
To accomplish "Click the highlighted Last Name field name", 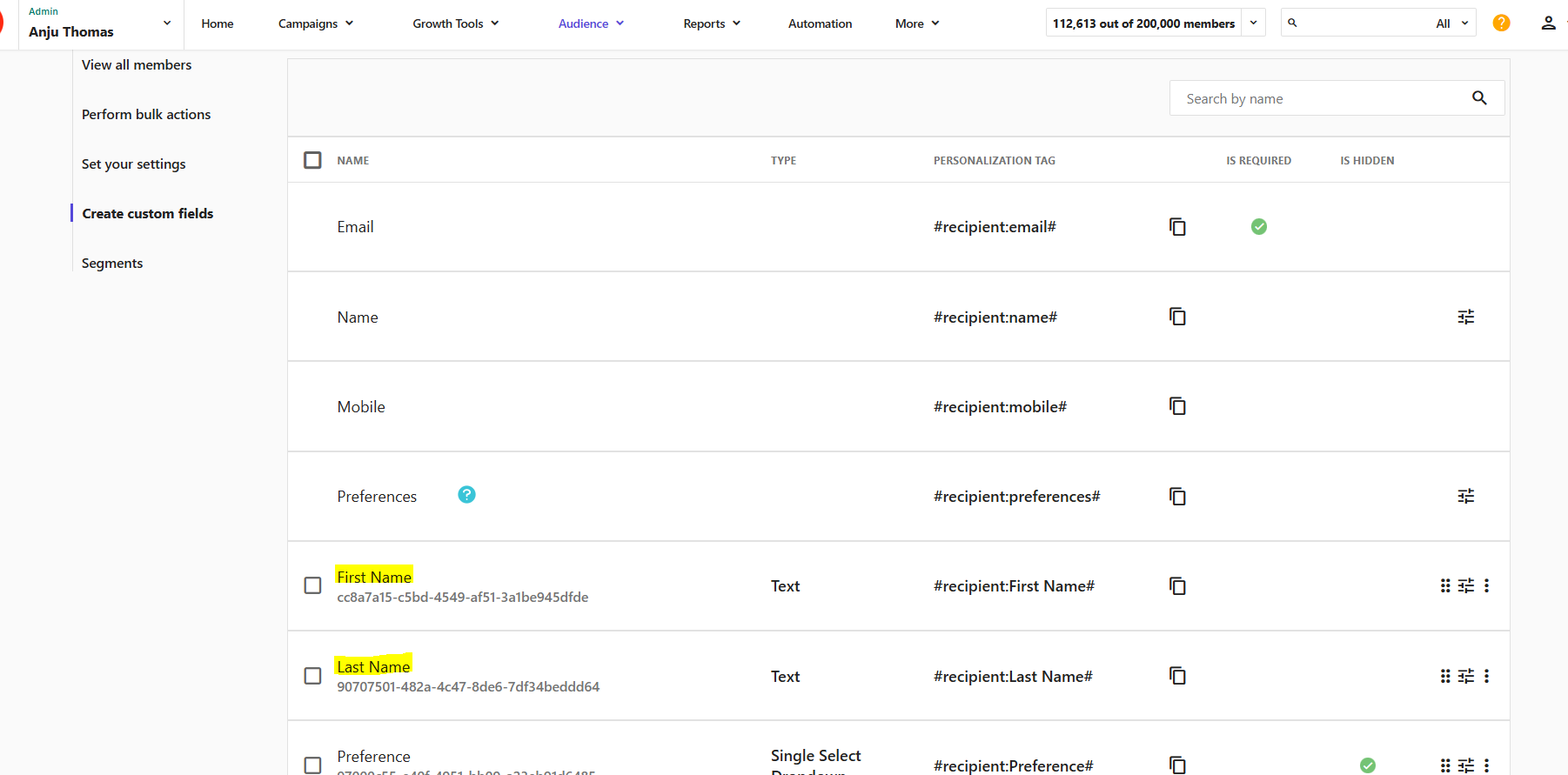I will (x=373, y=666).
